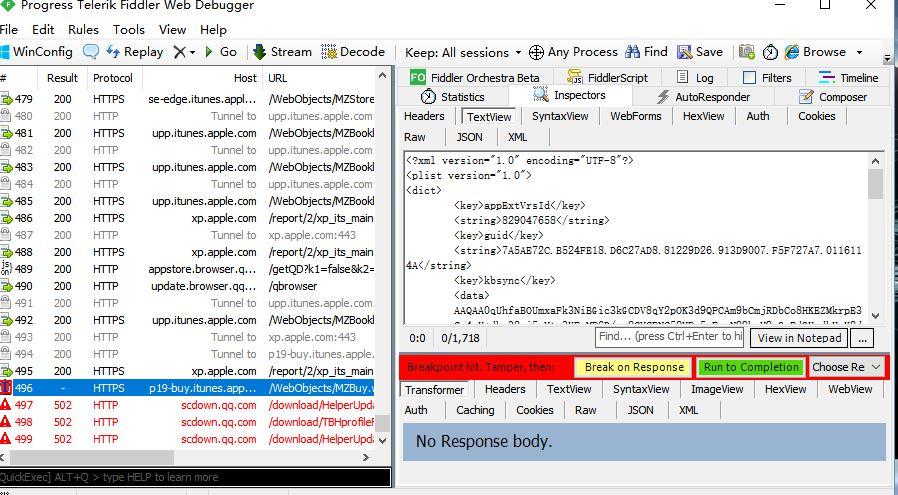Click the comment speech bubble icon
Image resolution: width=898 pixels, height=495 pixels.
coord(90,52)
